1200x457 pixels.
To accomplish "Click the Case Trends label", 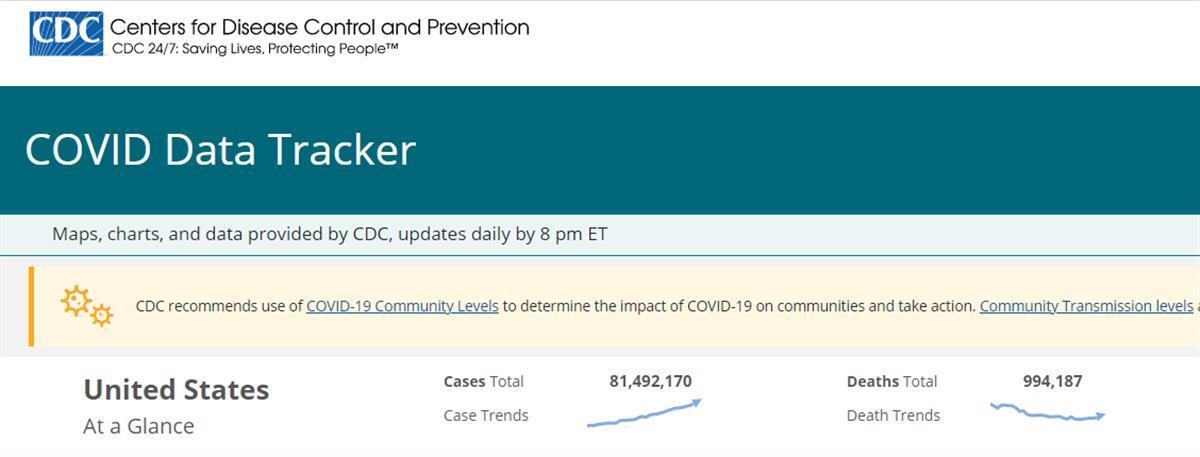I will [x=486, y=415].
